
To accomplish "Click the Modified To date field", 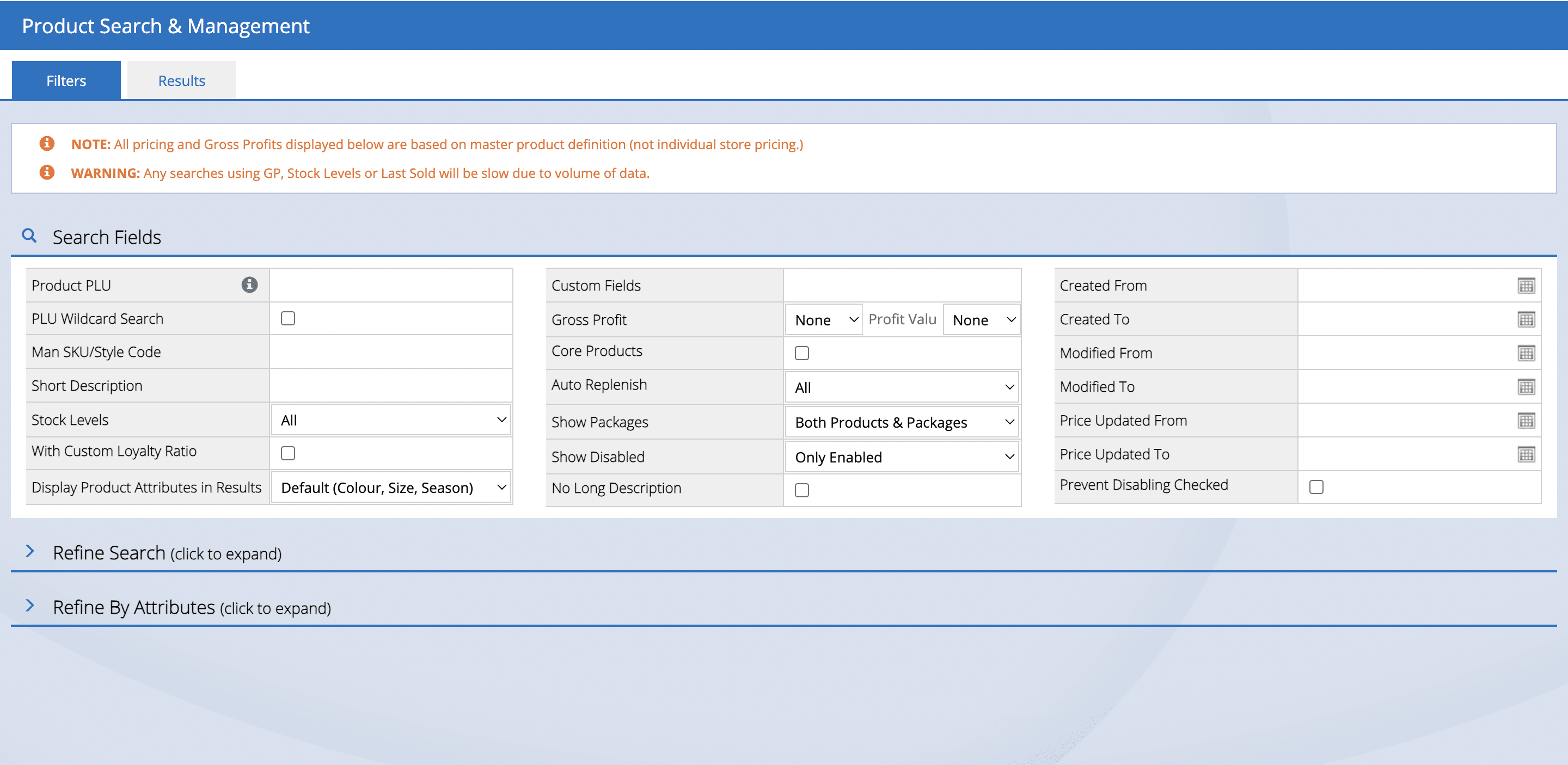I will [1406, 387].
